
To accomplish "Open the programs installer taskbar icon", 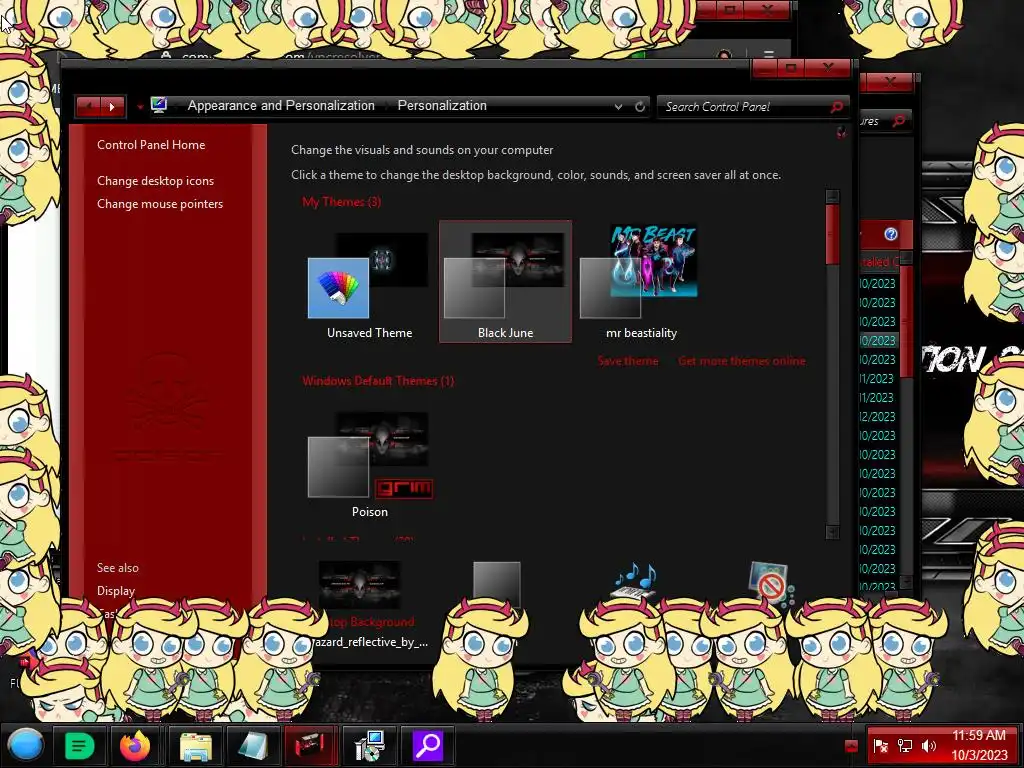I will click(x=368, y=746).
